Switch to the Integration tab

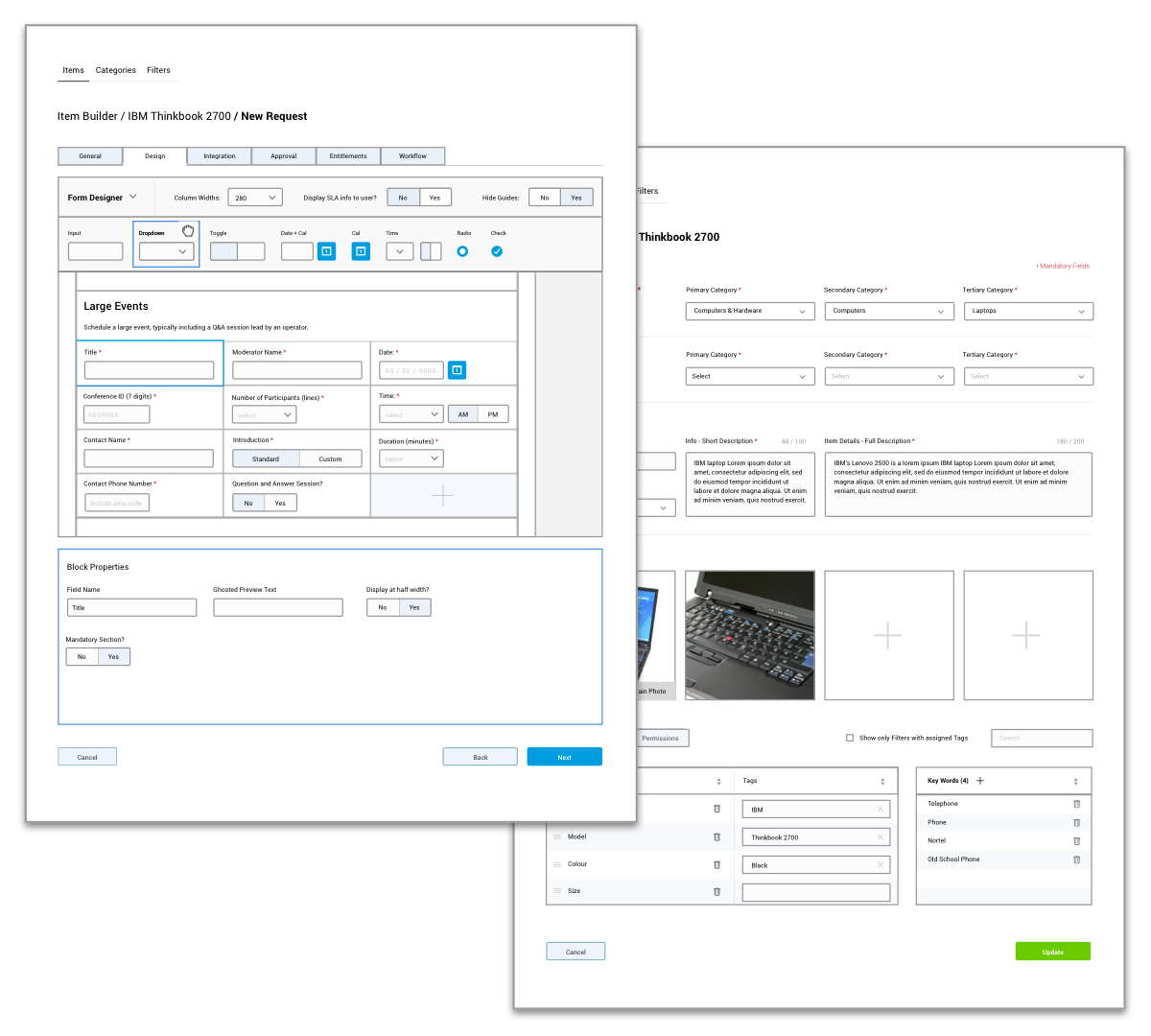click(x=220, y=156)
